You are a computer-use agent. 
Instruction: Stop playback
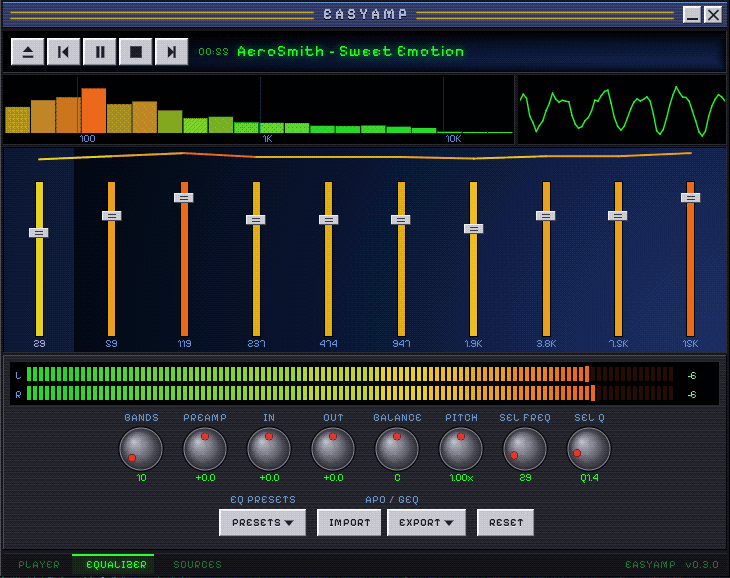click(x=135, y=52)
